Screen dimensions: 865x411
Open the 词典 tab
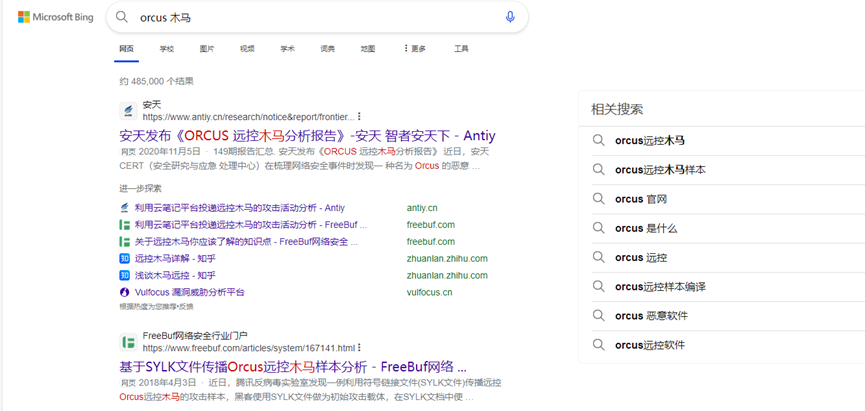pyautogui.click(x=328, y=49)
